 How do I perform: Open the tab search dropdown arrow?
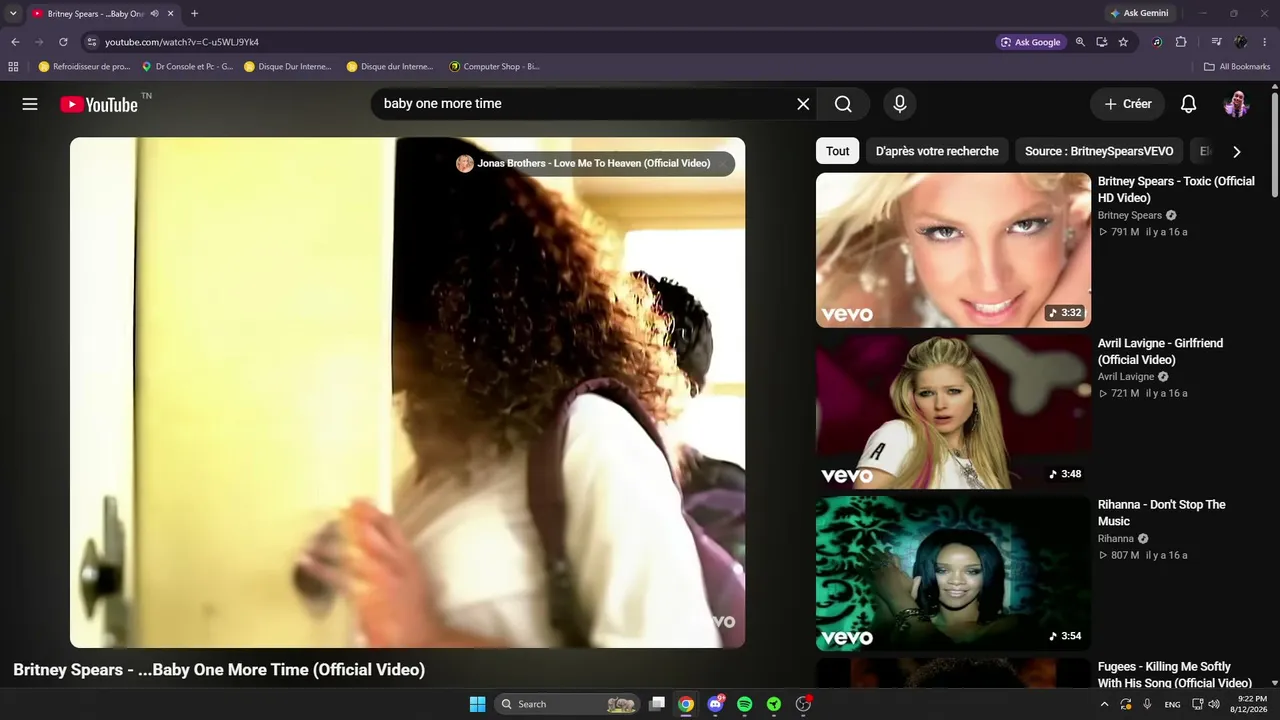[x=13, y=14]
